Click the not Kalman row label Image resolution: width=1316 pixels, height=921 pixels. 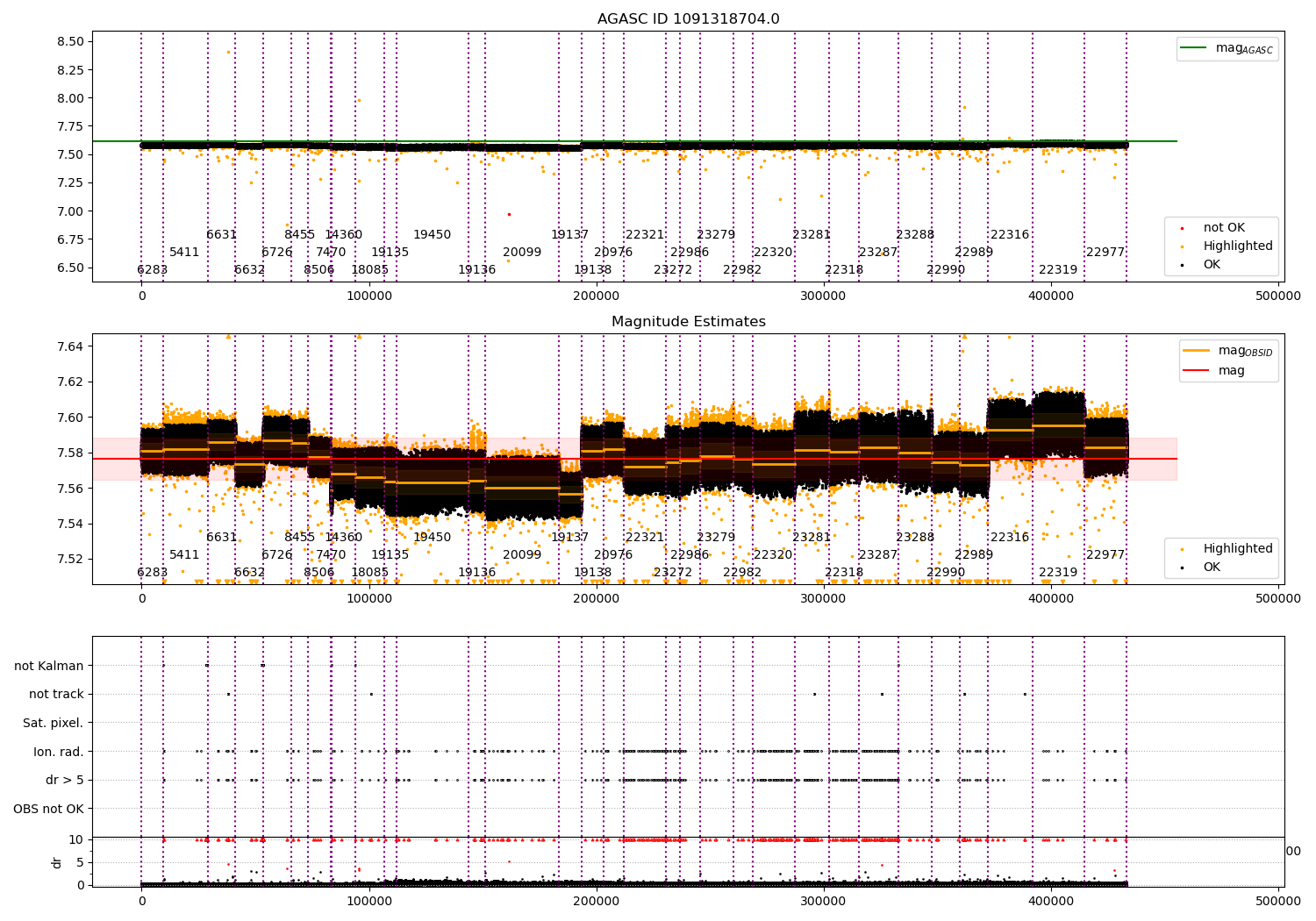point(49,666)
